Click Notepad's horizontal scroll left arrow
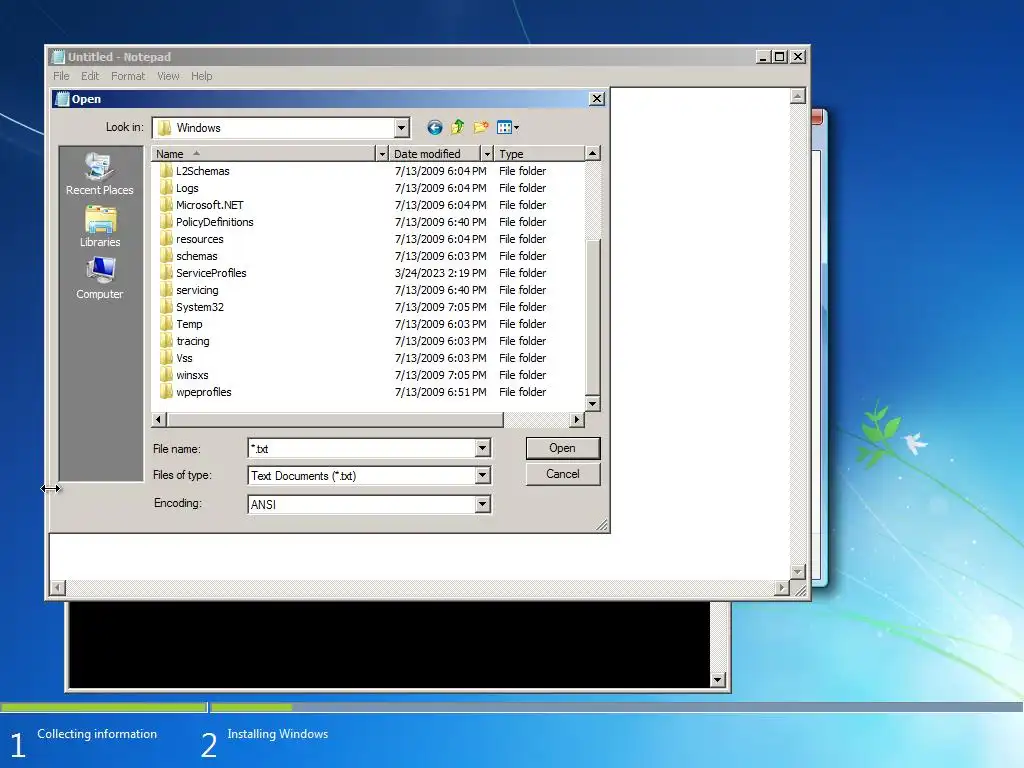 (57, 588)
